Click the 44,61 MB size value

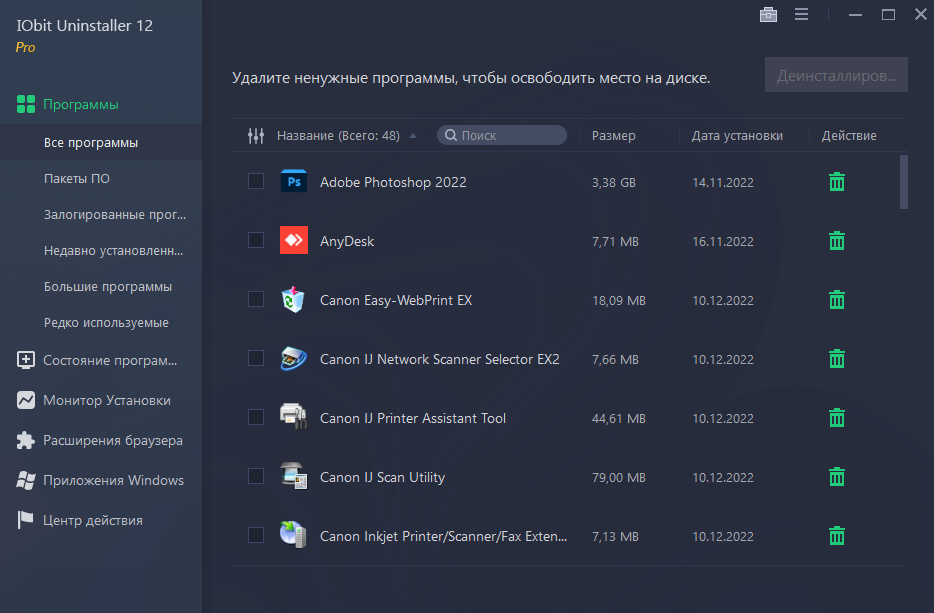618,418
